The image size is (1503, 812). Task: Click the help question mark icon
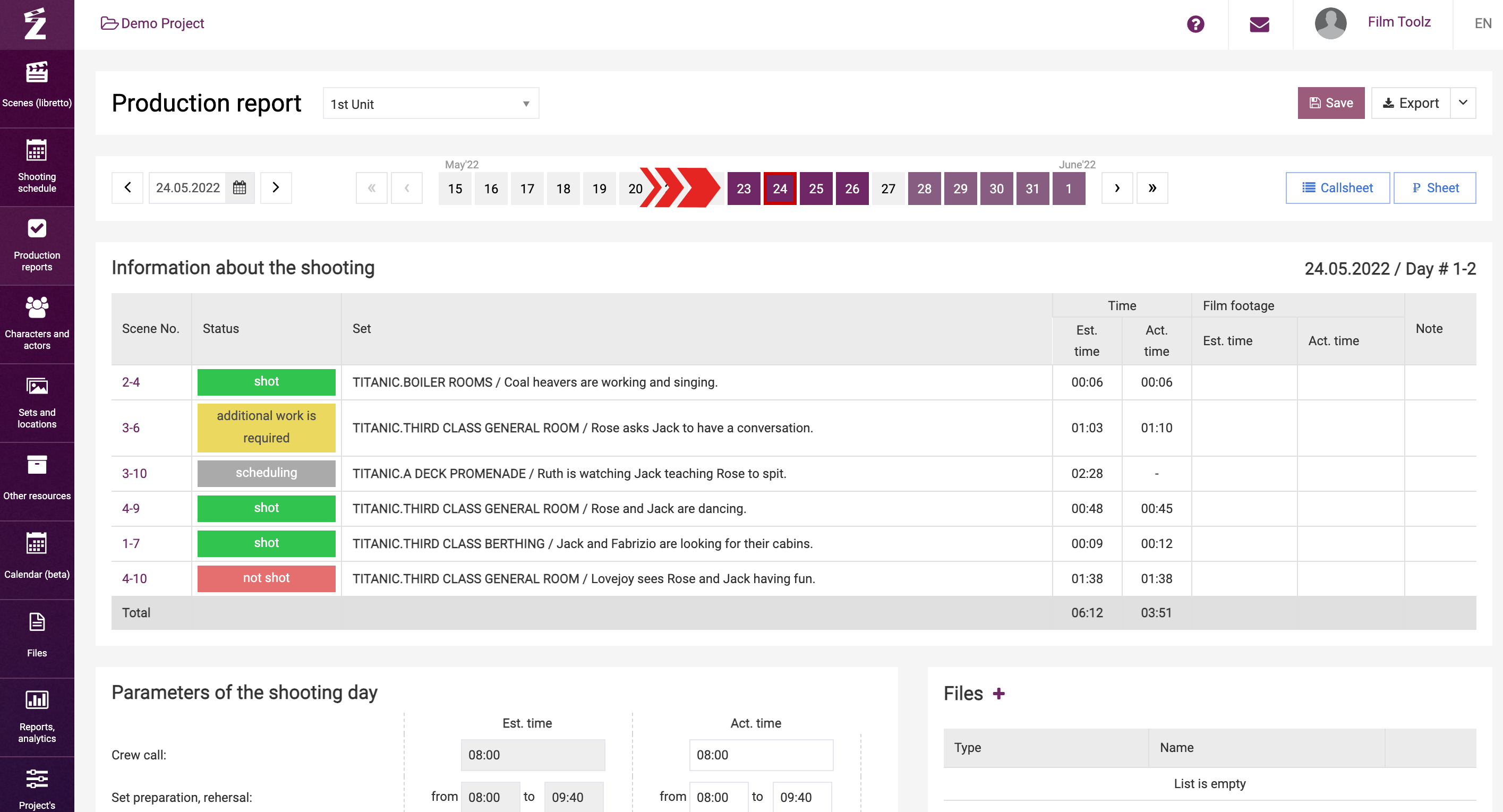point(1195,24)
